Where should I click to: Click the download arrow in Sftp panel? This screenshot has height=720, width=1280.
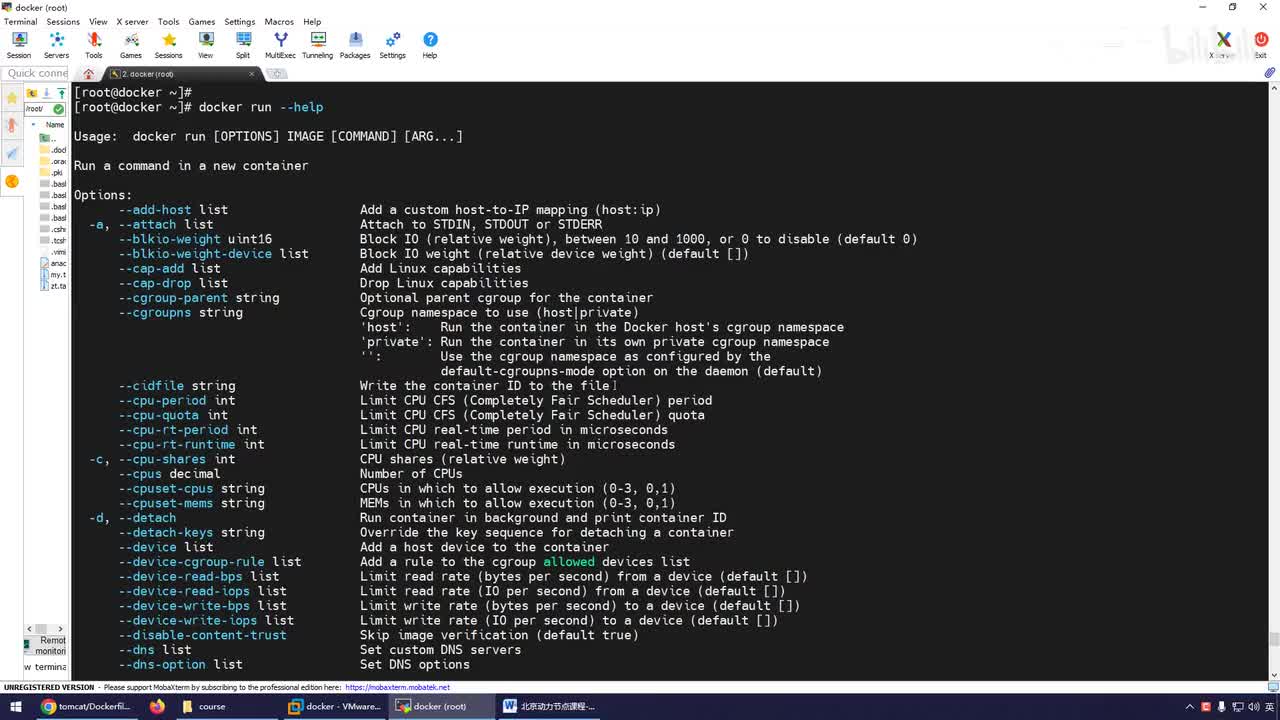pos(46,94)
